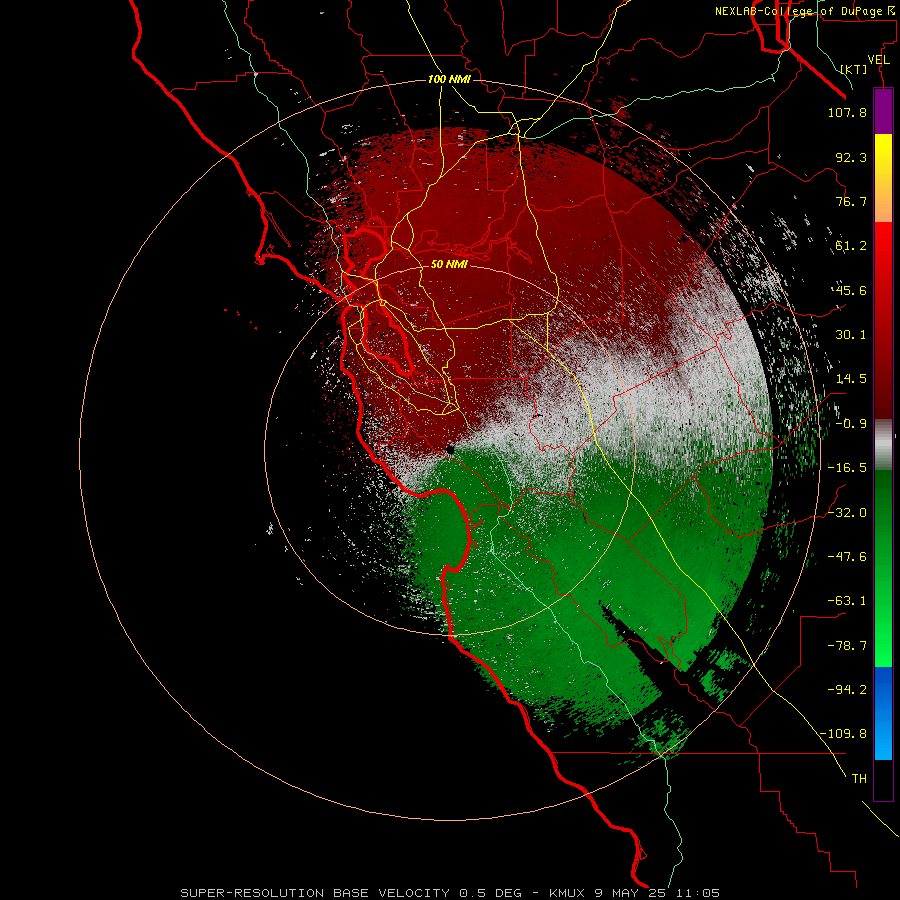The image size is (900, 900).
Task: Click the radar site dot at the map center
Action: (x=450, y=450)
